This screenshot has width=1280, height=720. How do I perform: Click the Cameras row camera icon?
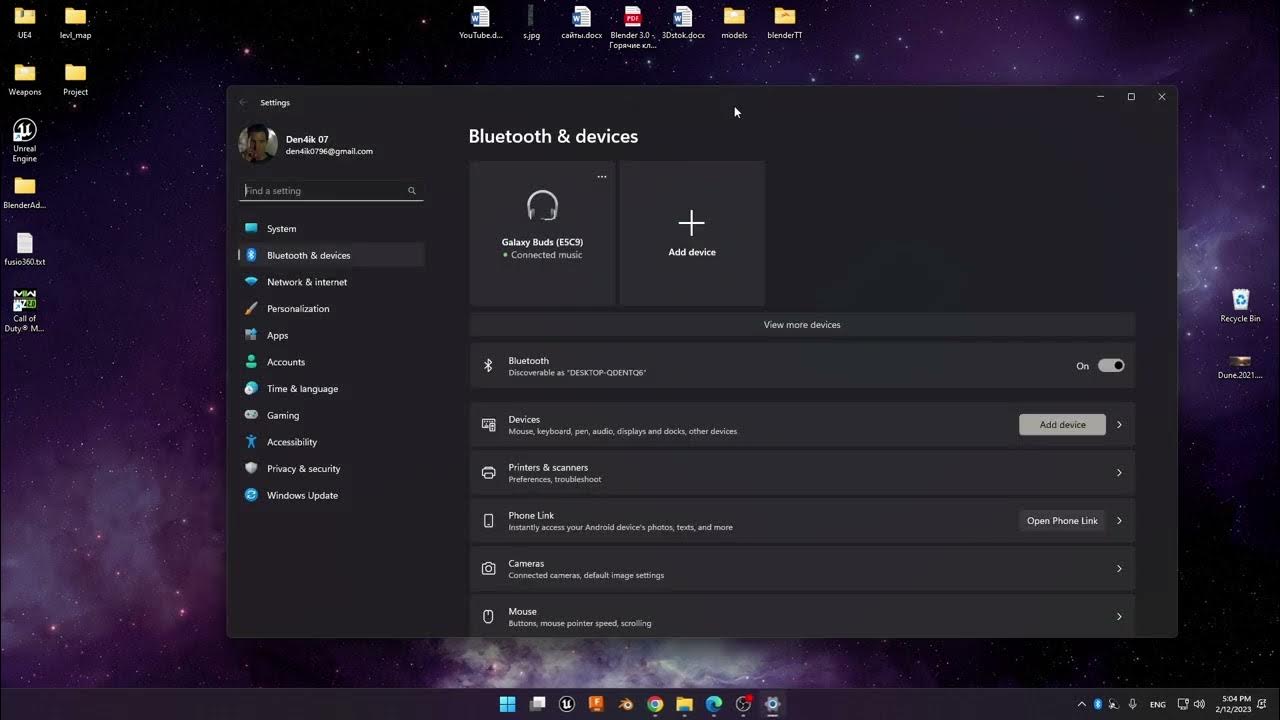pos(488,569)
